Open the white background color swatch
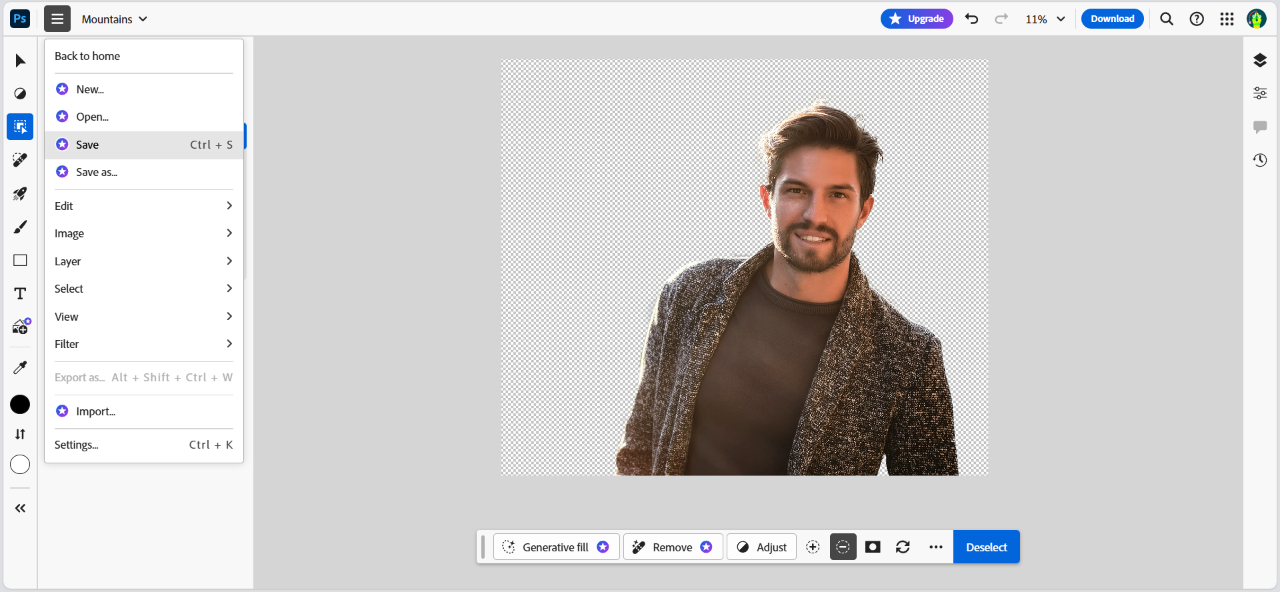The width and height of the screenshot is (1280, 592). click(x=20, y=465)
